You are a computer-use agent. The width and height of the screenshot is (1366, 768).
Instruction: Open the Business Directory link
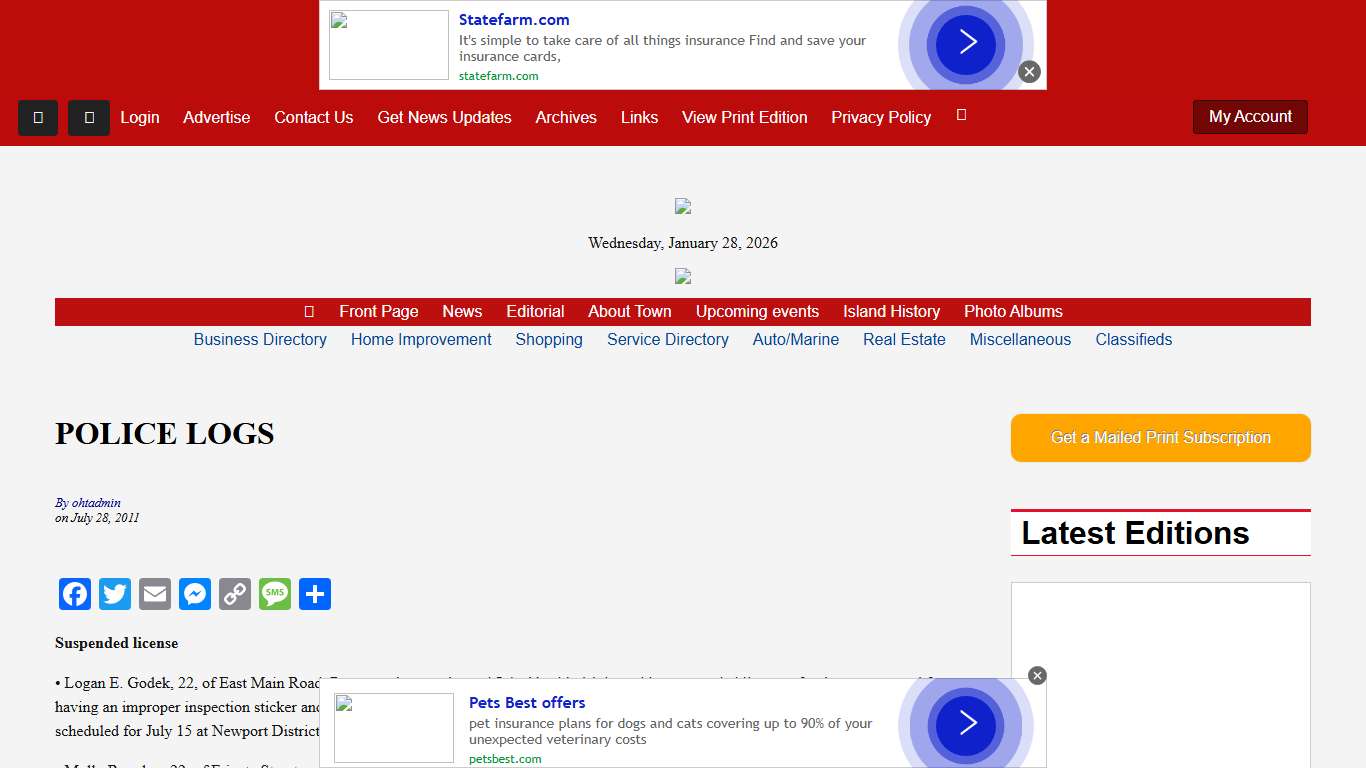(260, 340)
